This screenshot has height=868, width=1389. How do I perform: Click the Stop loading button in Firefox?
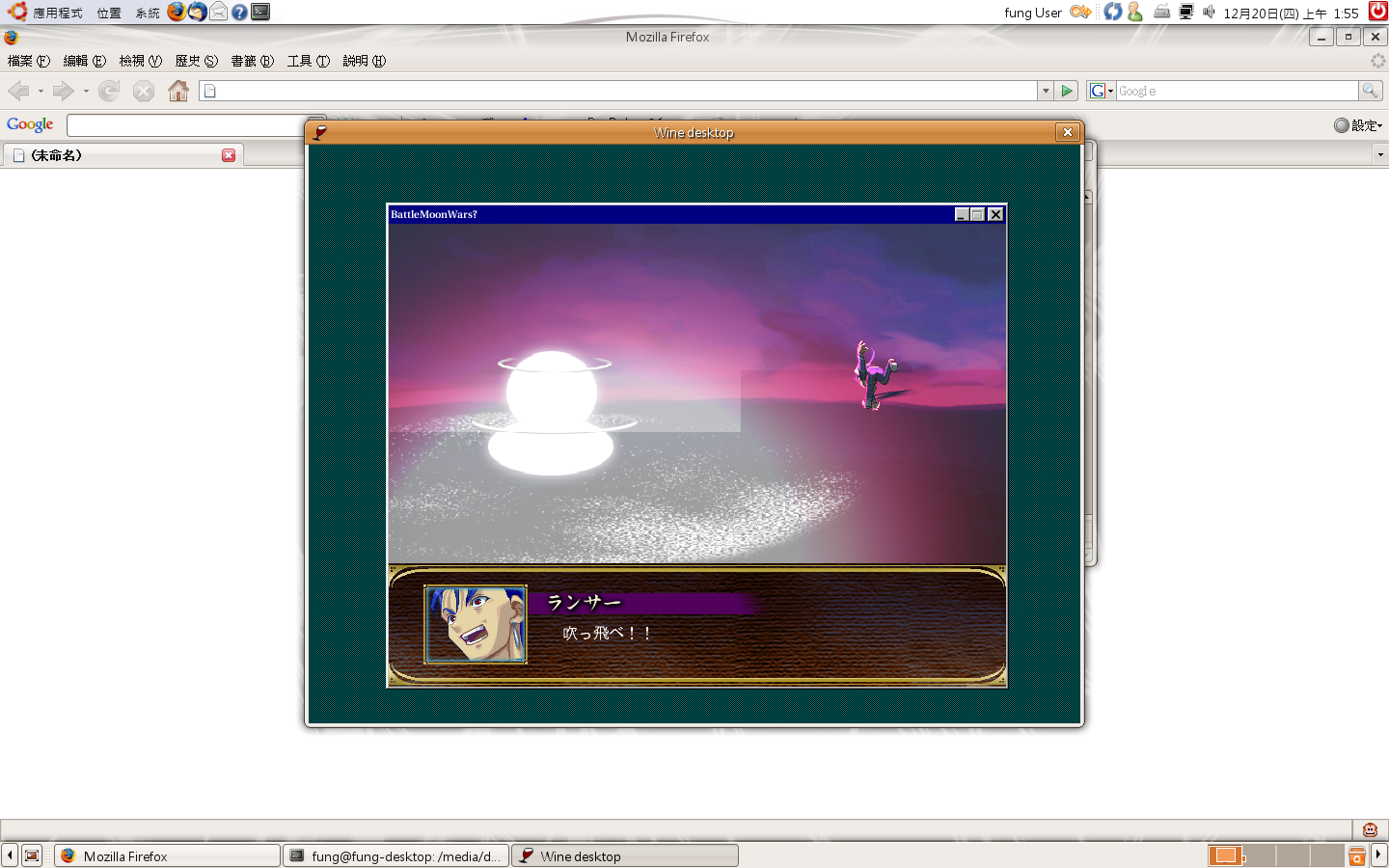click(144, 91)
